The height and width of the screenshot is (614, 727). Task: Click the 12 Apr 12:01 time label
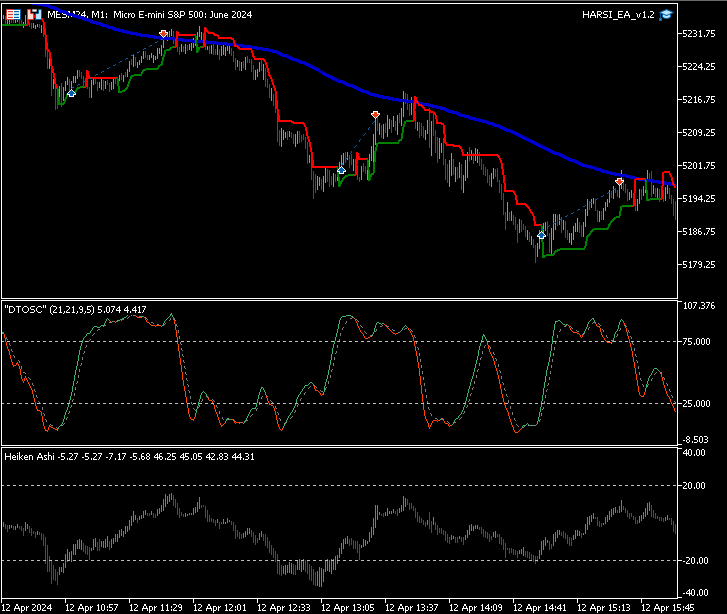(220, 608)
